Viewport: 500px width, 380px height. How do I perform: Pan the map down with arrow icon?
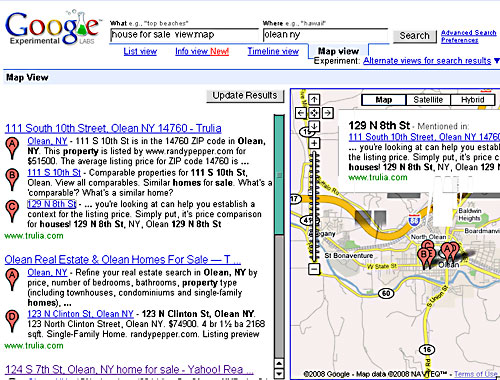point(314,126)
